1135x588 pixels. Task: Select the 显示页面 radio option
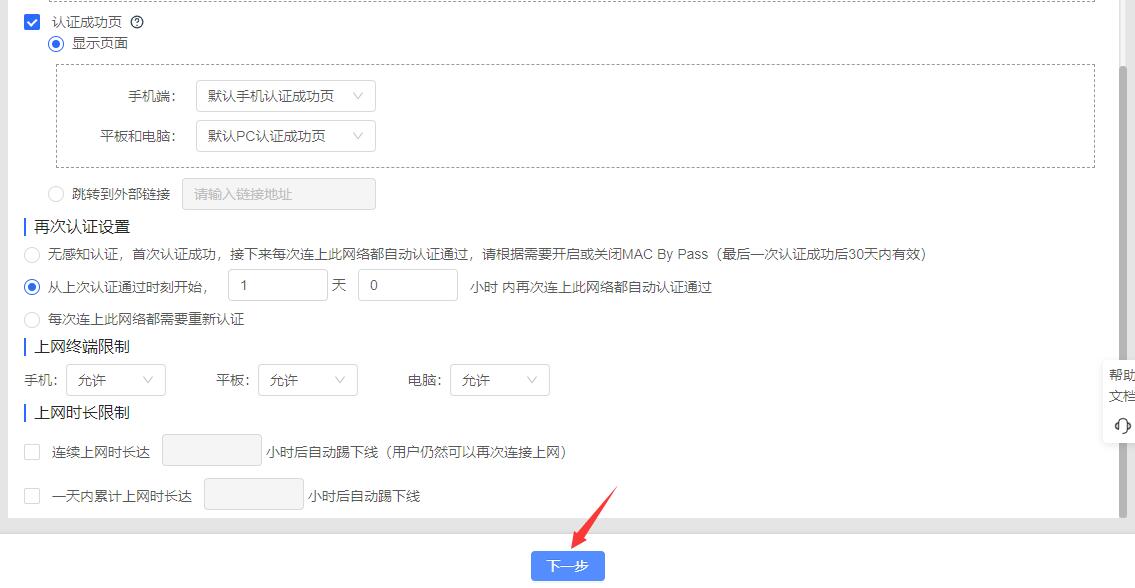pyautogui.click(x=56, y=43)
